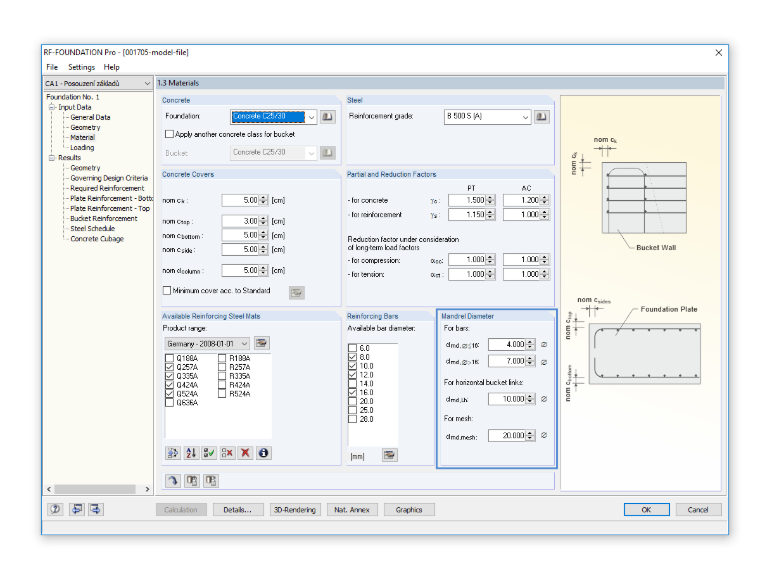The height and width of the screenshot is (570, 760).
Task: Reset mandrel diameter for bars >16
Action: point(544,362)
